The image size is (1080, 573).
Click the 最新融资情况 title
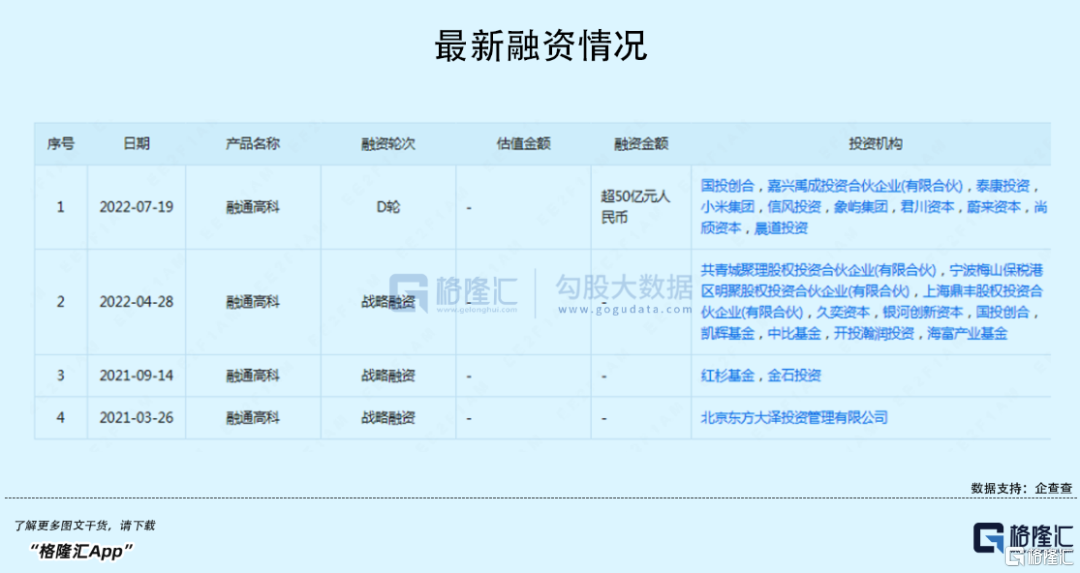pos(541,46)
